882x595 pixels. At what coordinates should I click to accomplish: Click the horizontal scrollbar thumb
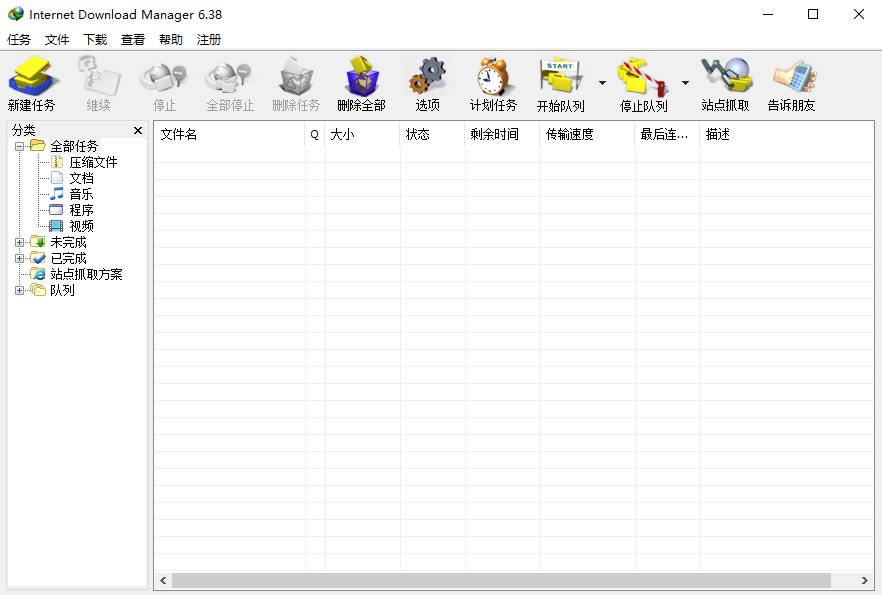[501, 580]
